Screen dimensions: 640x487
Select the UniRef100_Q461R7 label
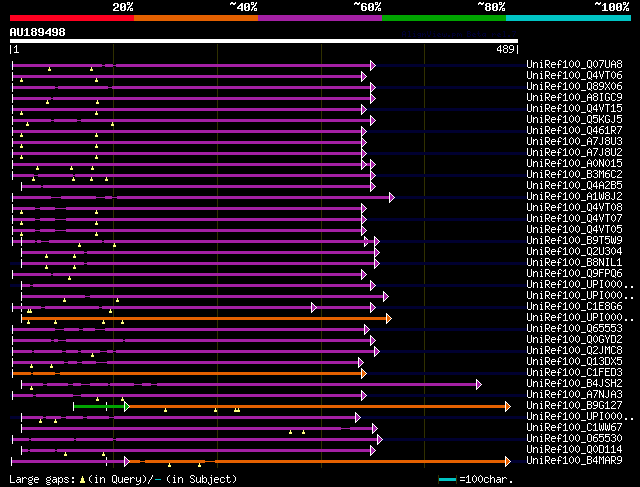pos(574,131)
